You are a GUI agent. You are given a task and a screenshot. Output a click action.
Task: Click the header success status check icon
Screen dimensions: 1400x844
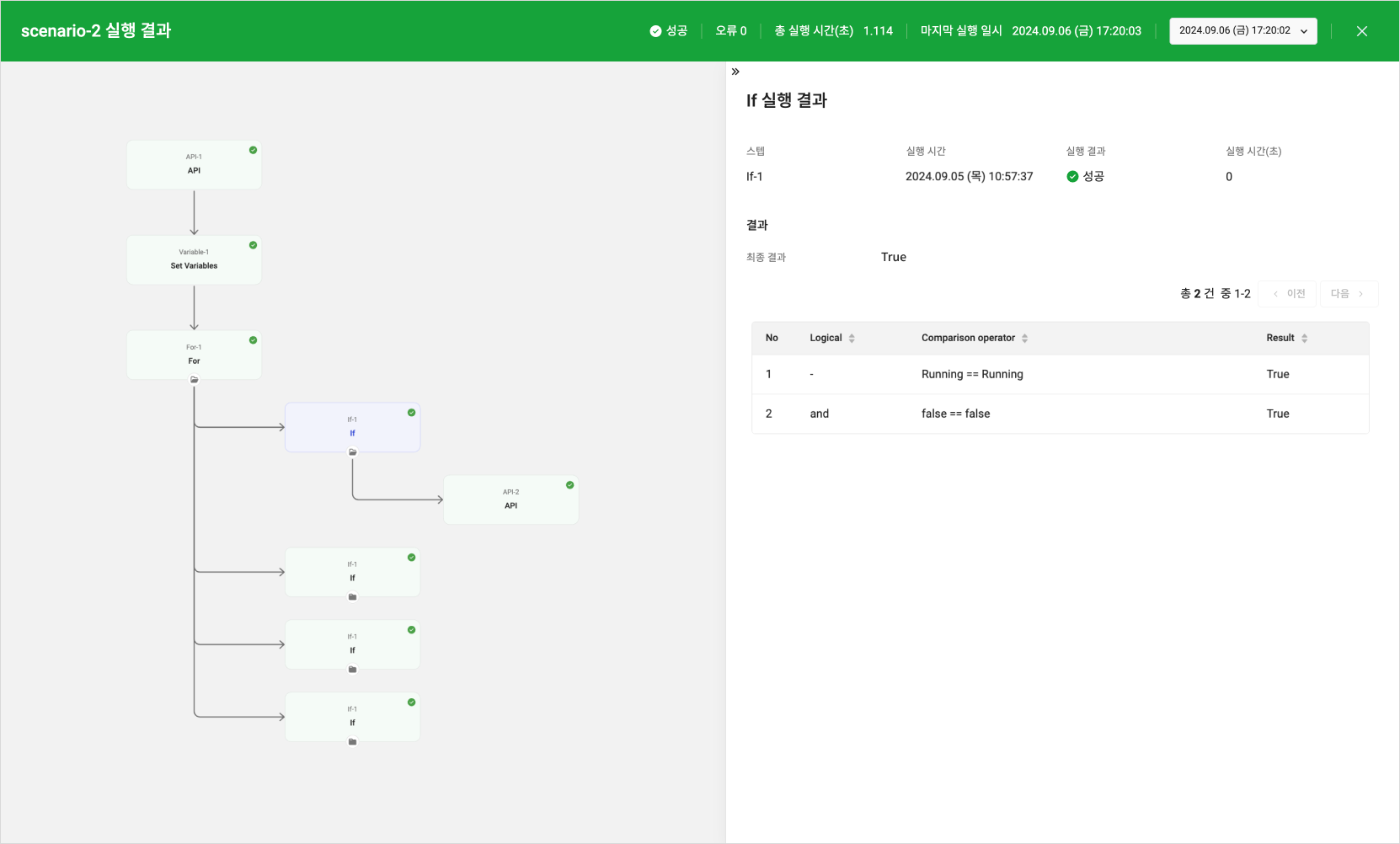(655, 31)
